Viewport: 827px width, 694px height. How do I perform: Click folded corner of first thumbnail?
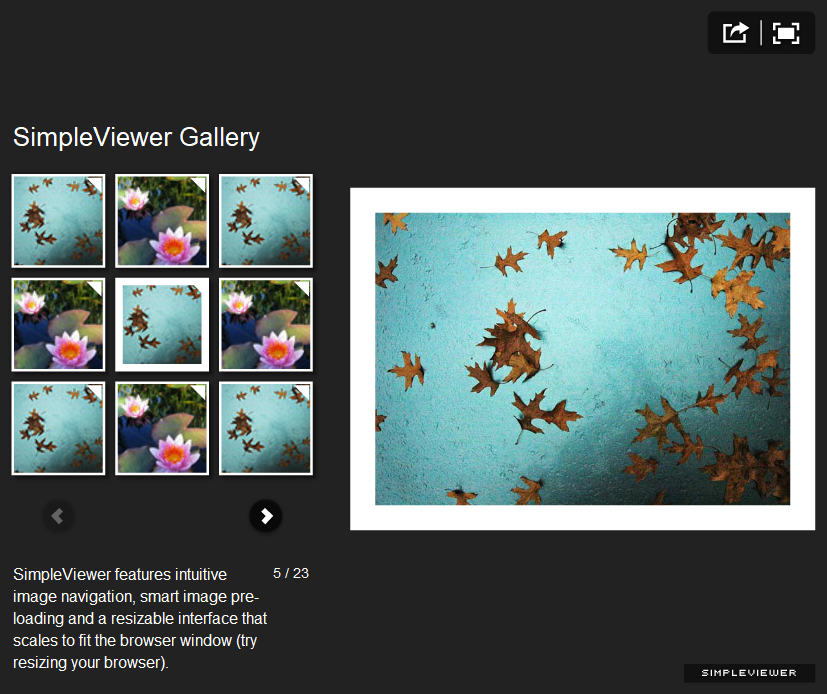pos(95,184)
